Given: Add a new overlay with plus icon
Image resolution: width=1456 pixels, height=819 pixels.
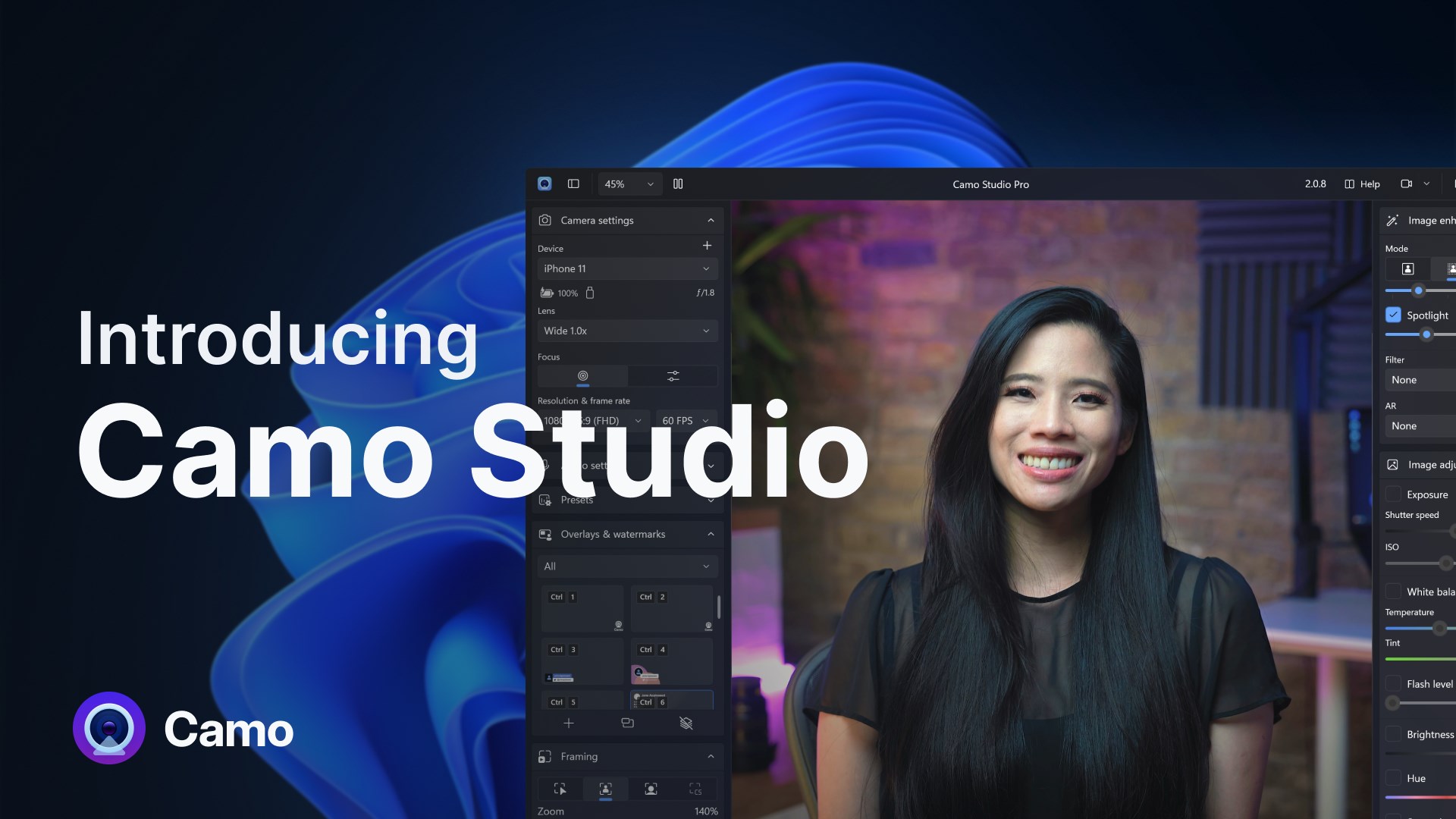Looking at the screenshot, I should pyautogui.click(x=569, y=723).
